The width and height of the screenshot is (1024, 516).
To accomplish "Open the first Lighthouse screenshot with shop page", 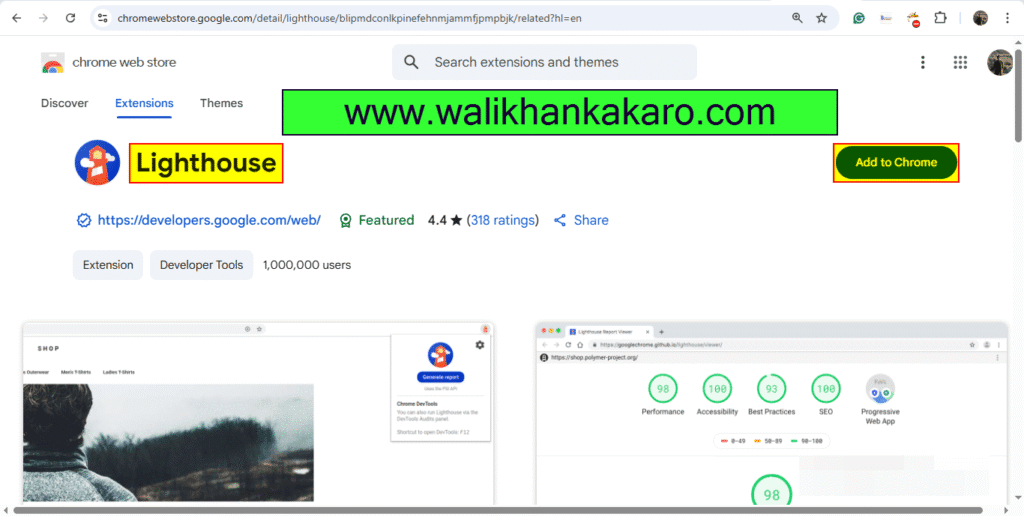I will [258, 413].
